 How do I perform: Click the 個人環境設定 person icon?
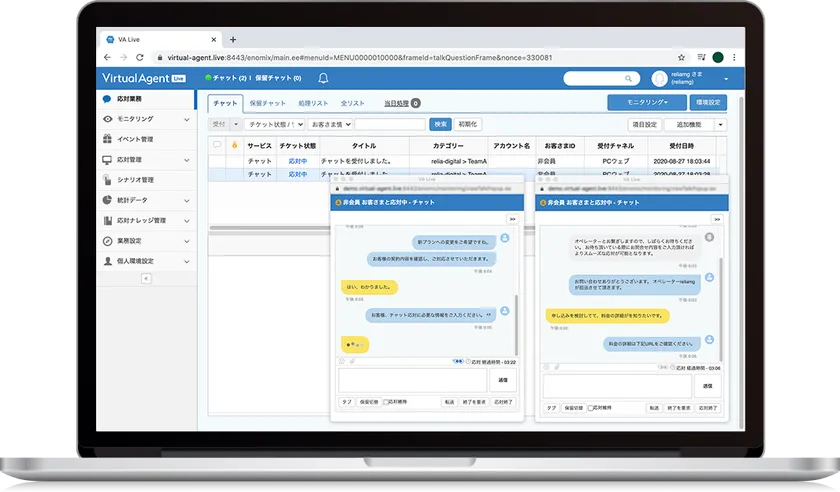point(107,261)
